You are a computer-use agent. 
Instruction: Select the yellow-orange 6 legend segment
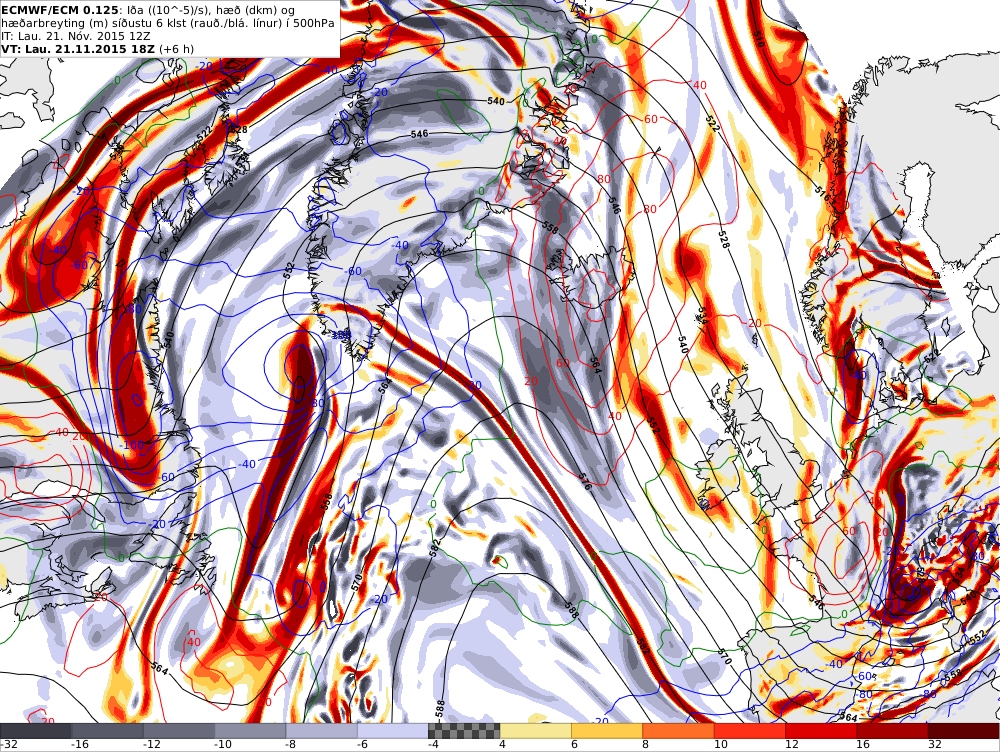coord(607,731)
